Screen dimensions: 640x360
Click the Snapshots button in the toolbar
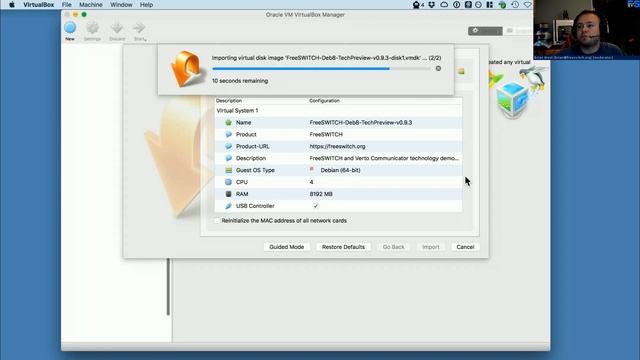click(x=518, y=31)
